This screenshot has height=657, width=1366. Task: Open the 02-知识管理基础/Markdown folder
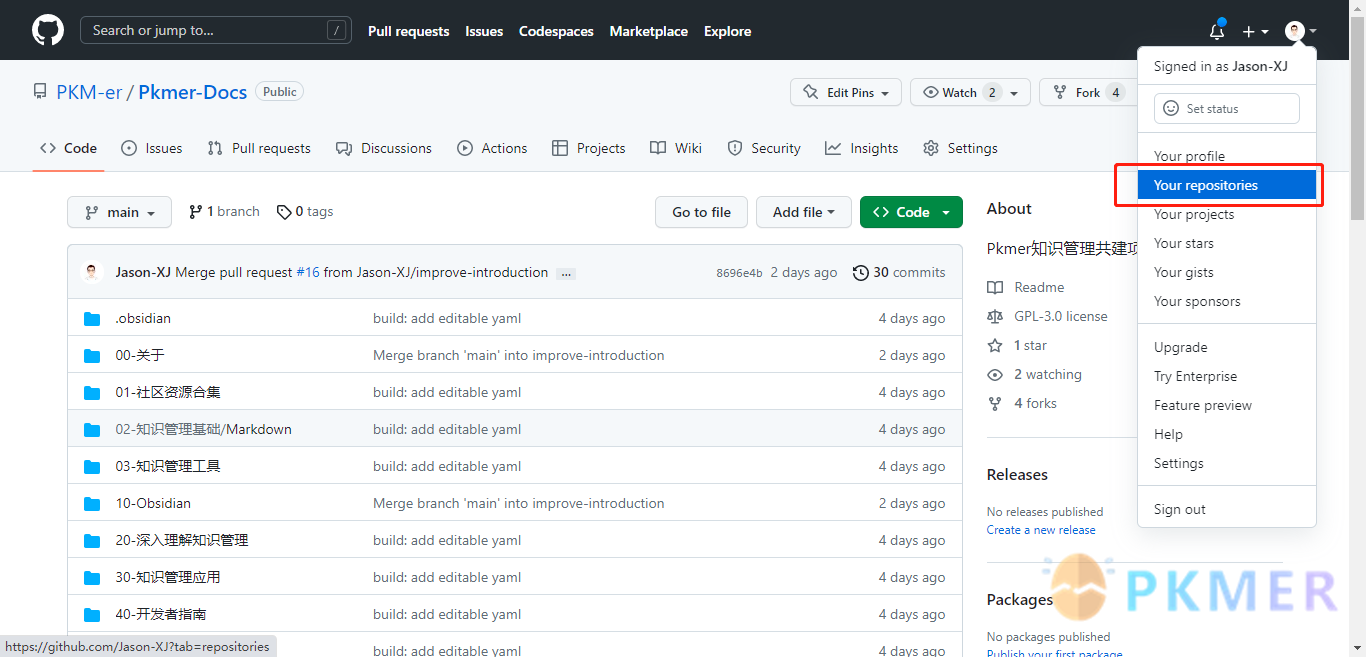click(x=203, y=429)
